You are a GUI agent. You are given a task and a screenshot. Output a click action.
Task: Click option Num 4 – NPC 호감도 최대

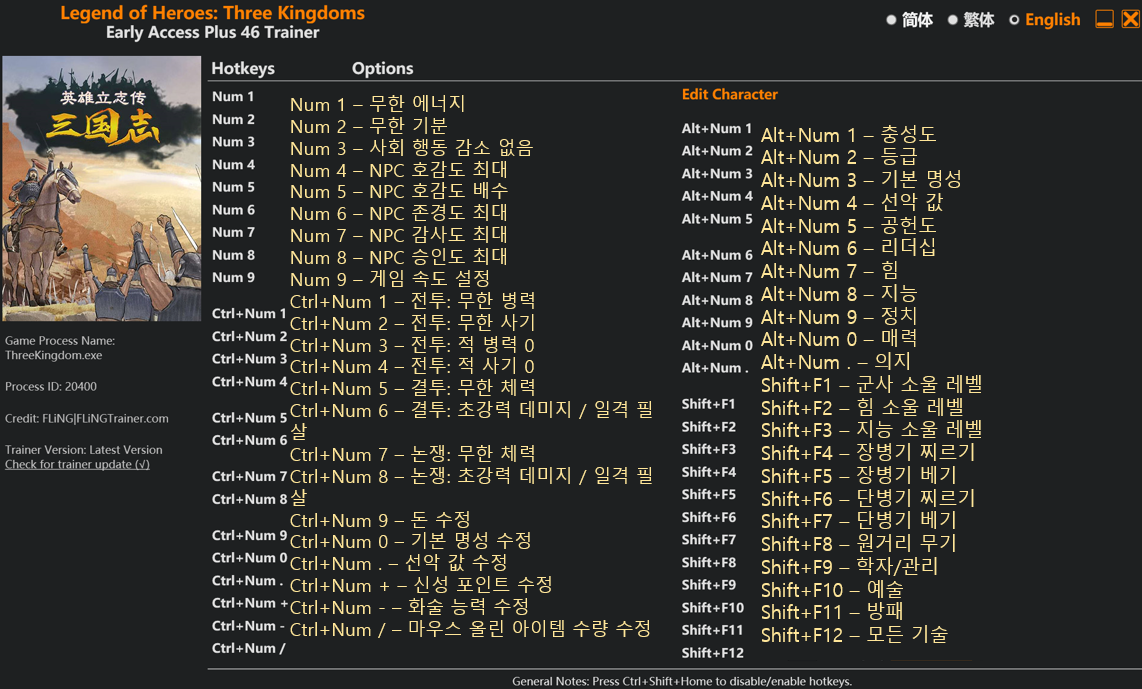coord(398,170)
